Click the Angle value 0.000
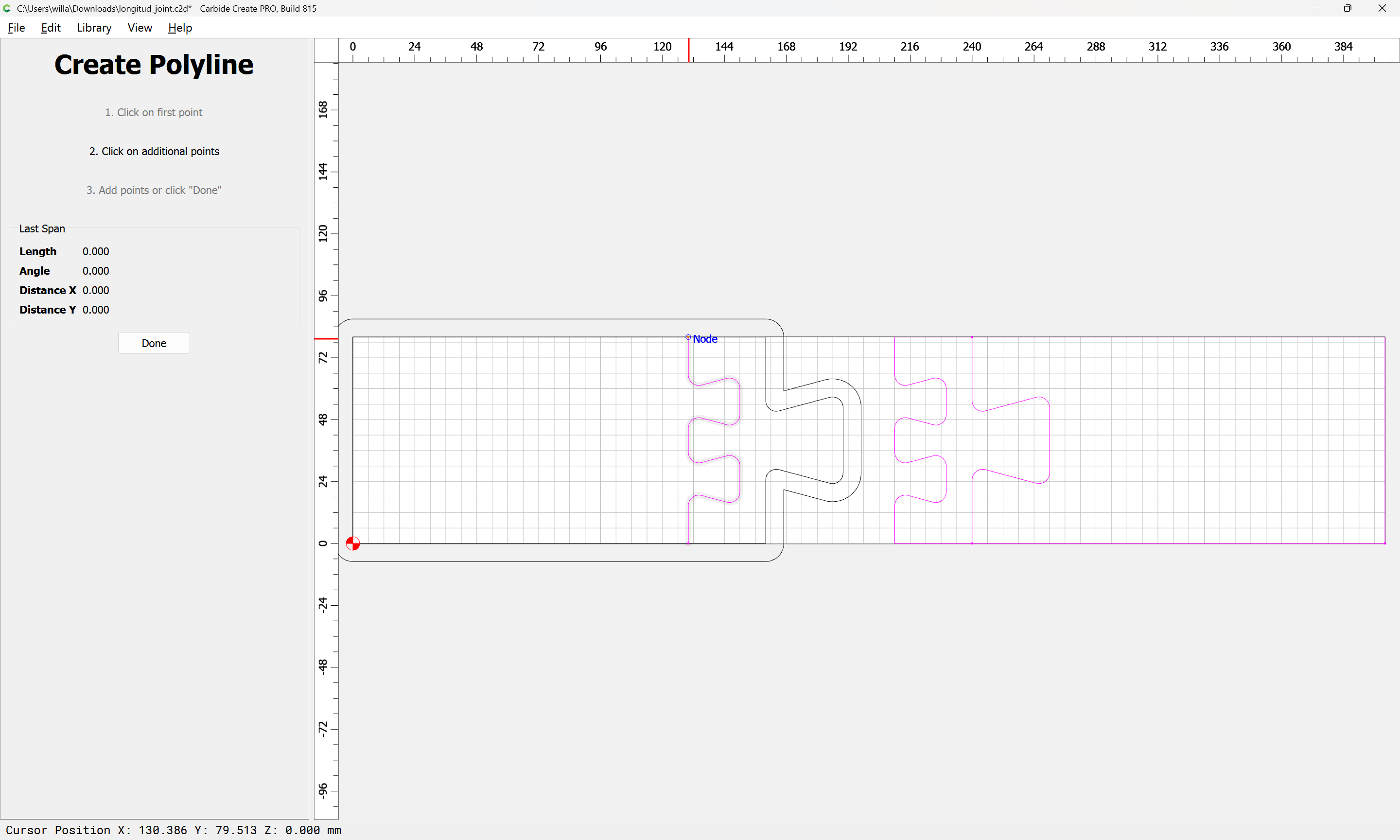Viewport: 1400px width, 840px height. click(x=96, y=271)
